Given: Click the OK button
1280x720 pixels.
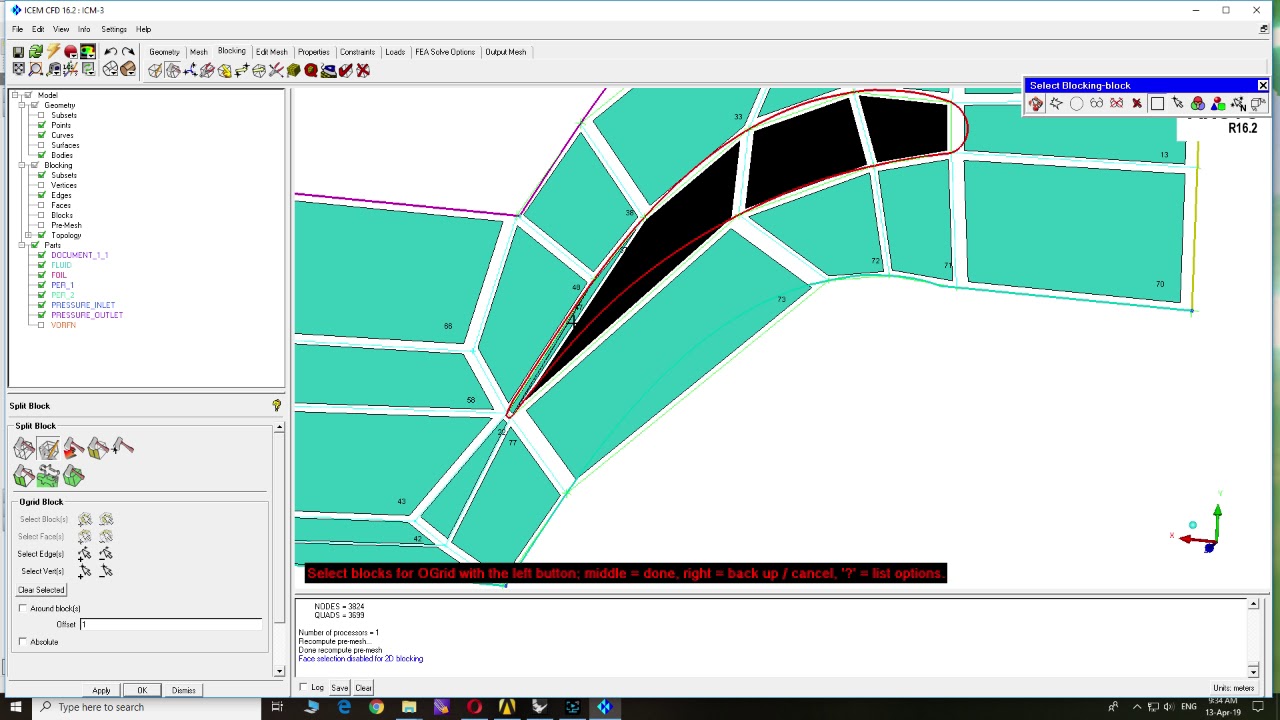Looking at the screenshot, I should 142,690.
